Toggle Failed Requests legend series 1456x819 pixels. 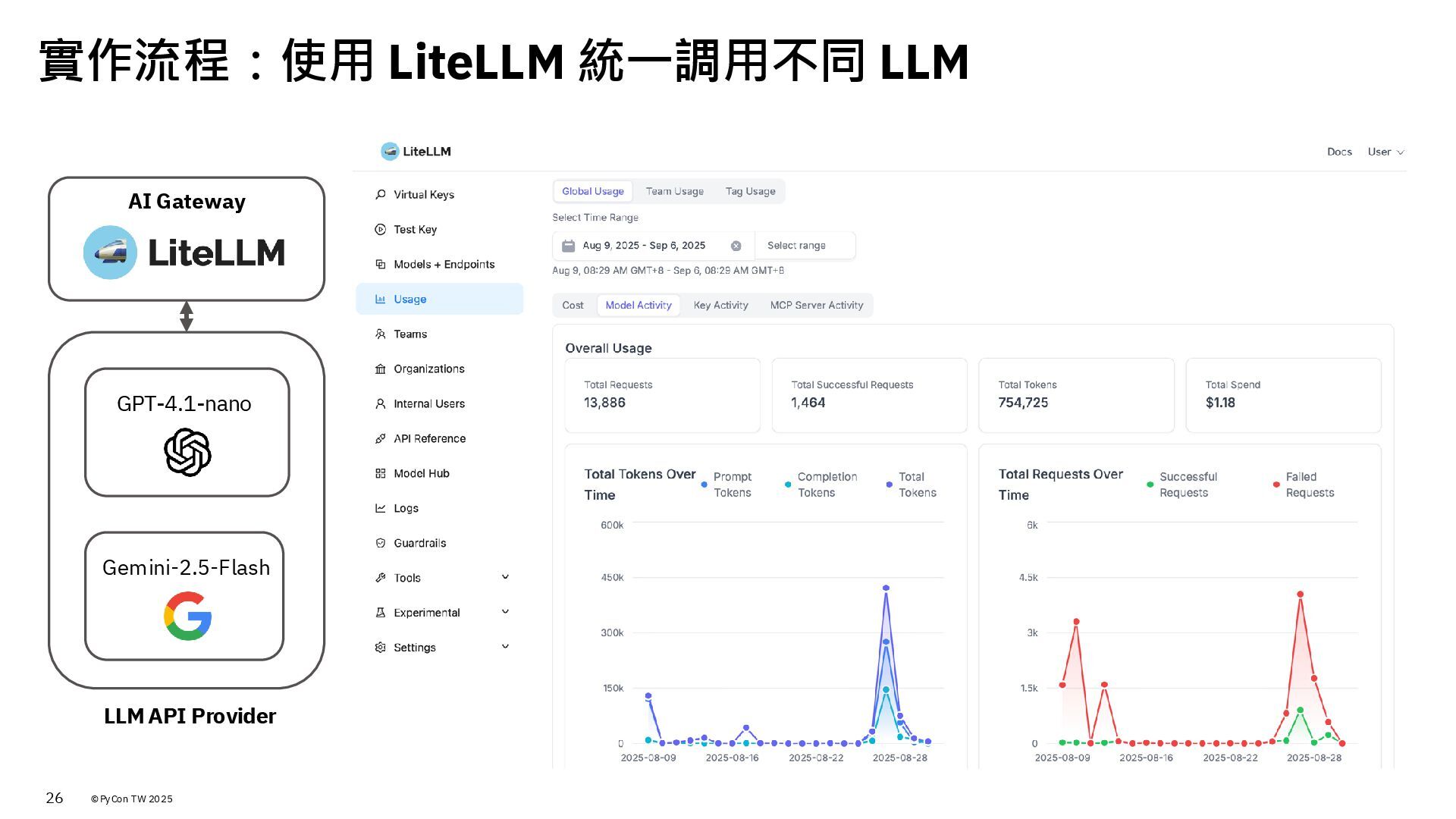(x=1304, y=485)
